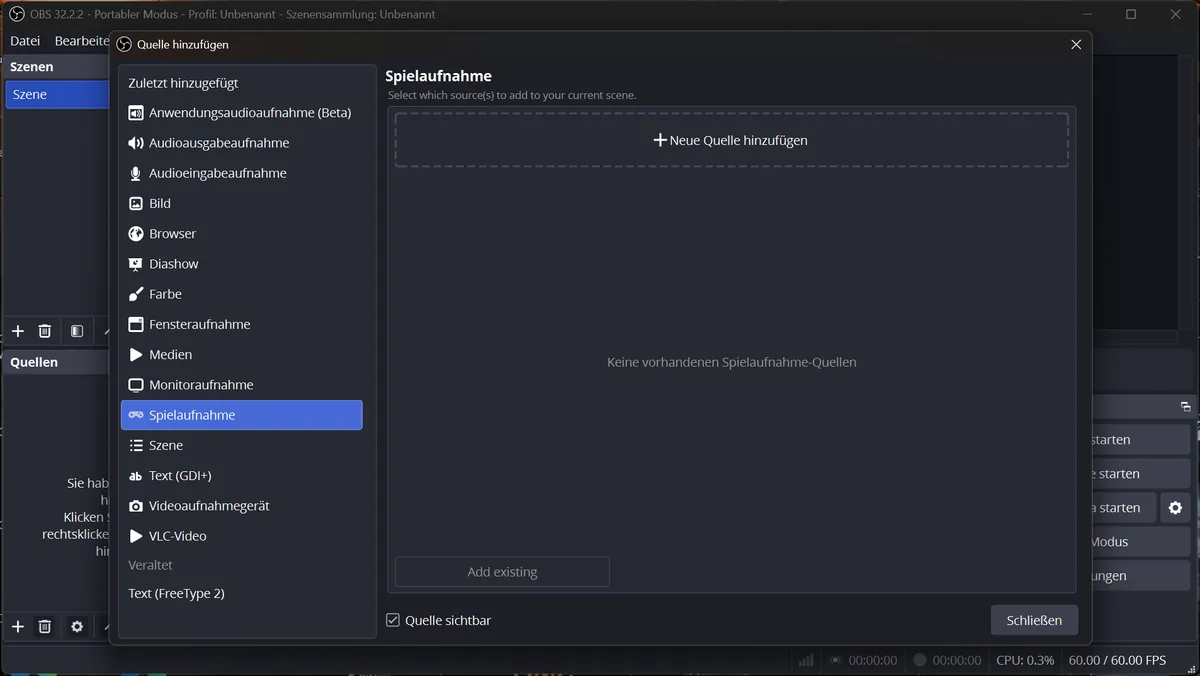Image resolution: width=1200 pixels, height=676 pixels.
Task: Select the Szene list icon in source types
Action: coord(136,445)
